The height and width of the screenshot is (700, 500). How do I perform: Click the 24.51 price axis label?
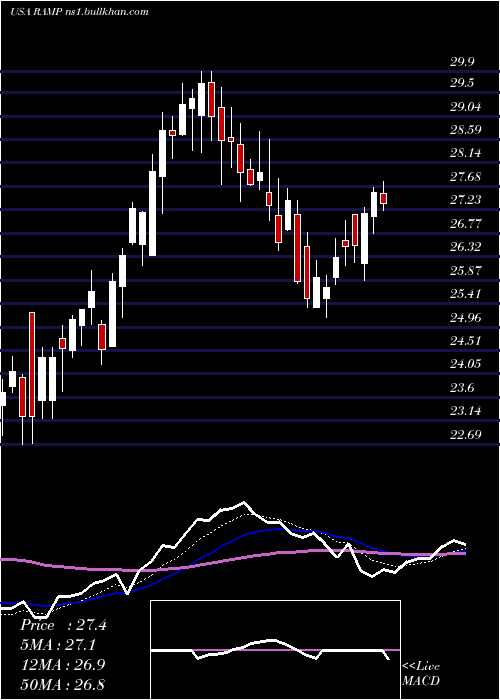coord(465,341)
